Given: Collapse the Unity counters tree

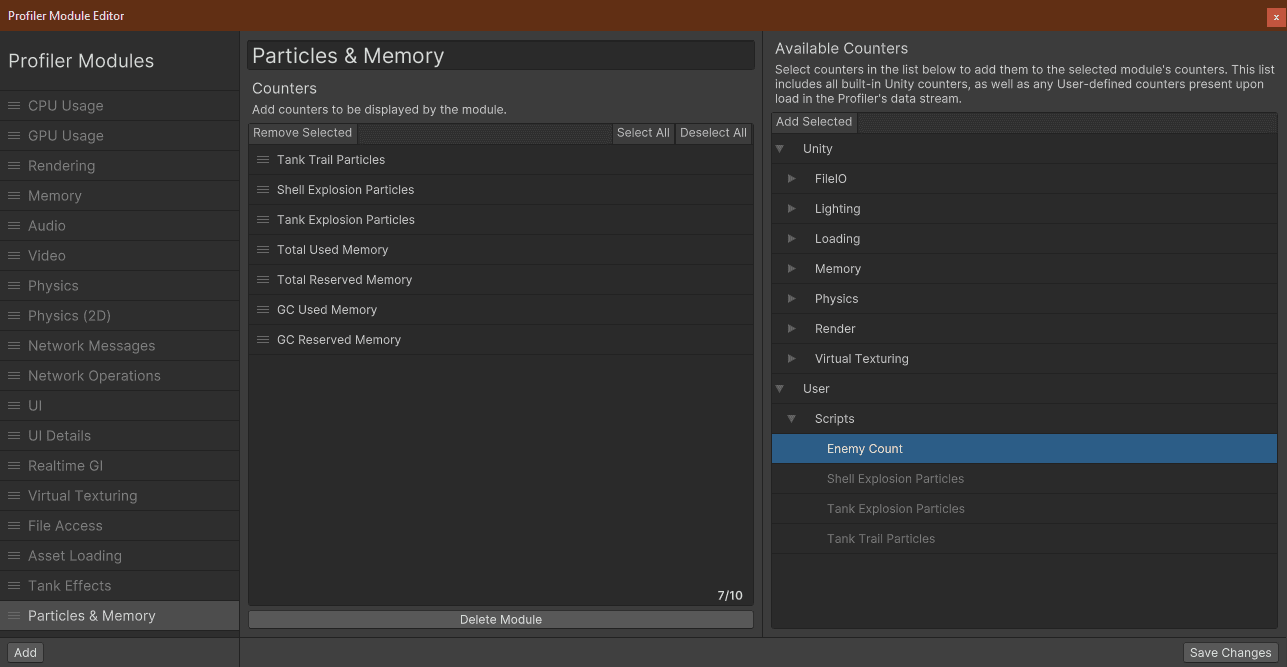Looking at the screenshot, I should [780, 148].
